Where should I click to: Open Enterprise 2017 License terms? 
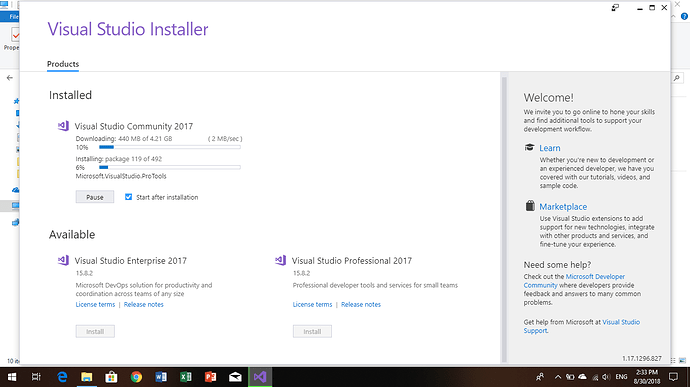(x=95, y=304)
